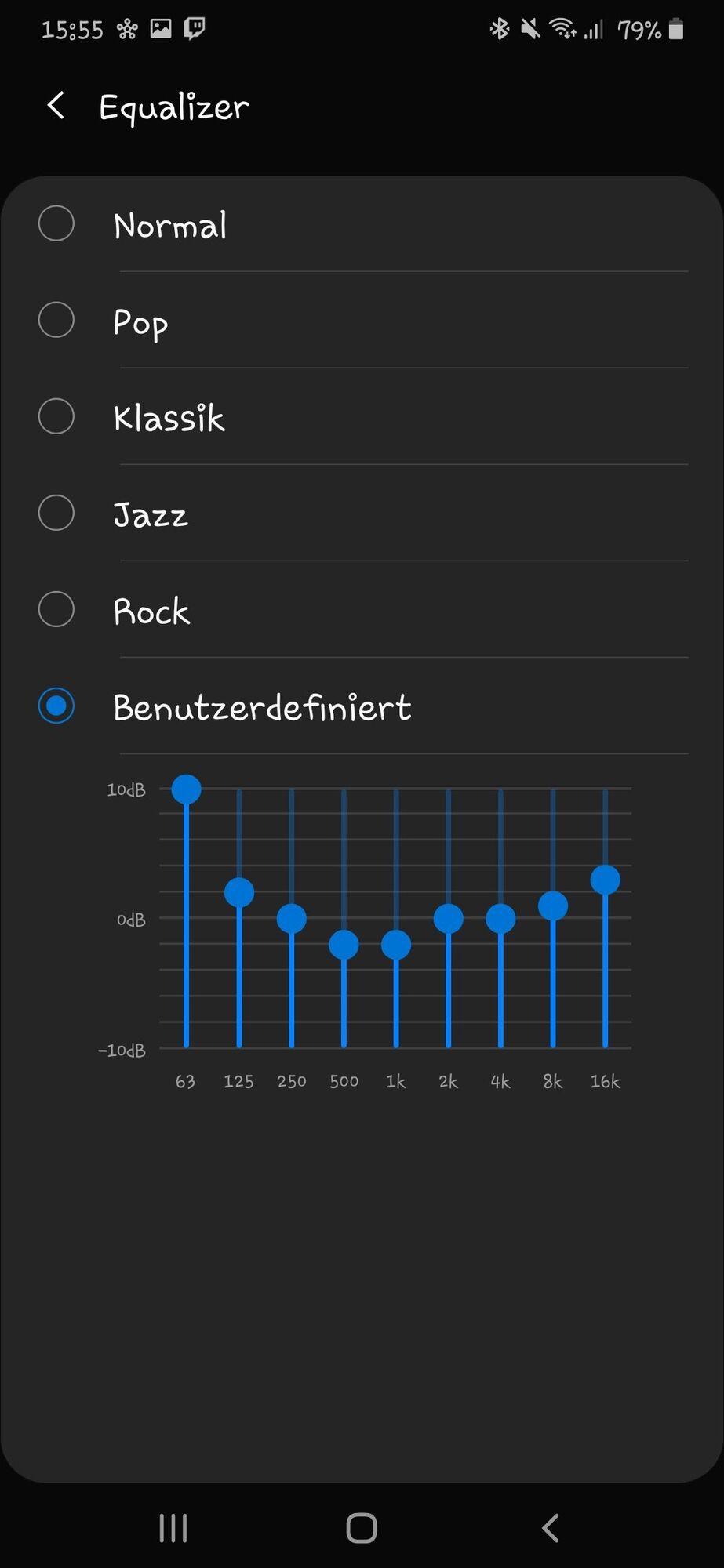Click the 500 Hz band slider handle

(x=344, y=945)
